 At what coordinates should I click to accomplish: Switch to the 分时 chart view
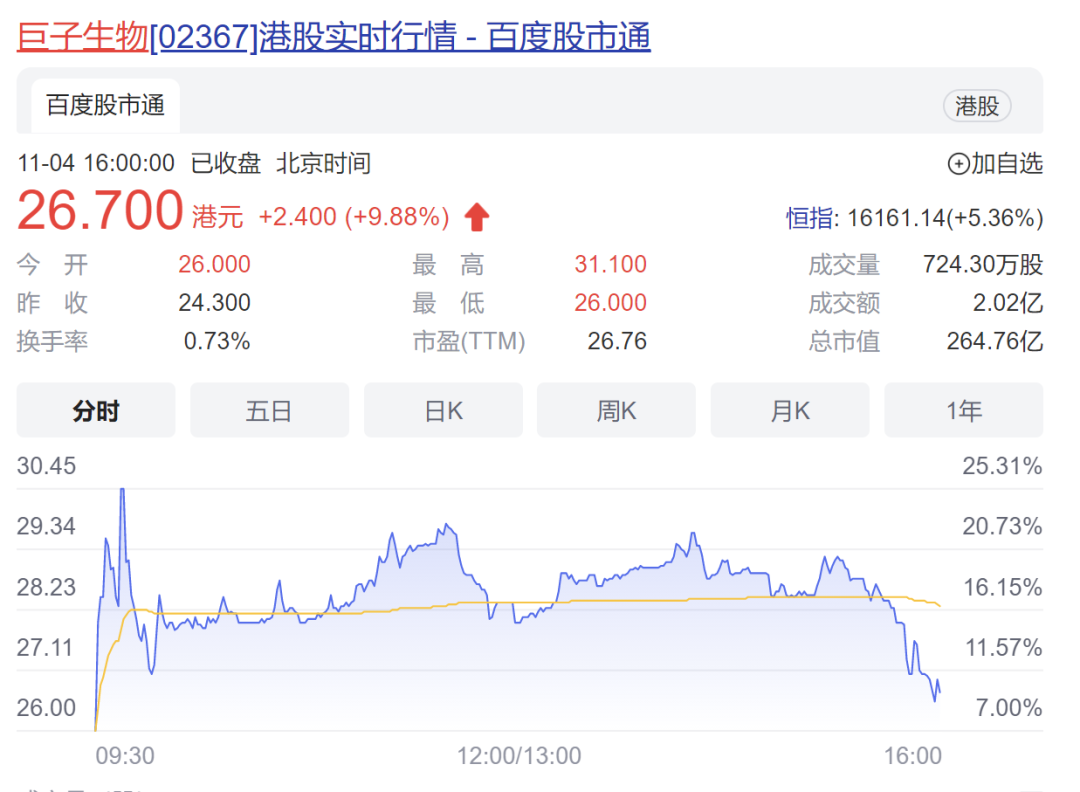[x=96, y=411]
